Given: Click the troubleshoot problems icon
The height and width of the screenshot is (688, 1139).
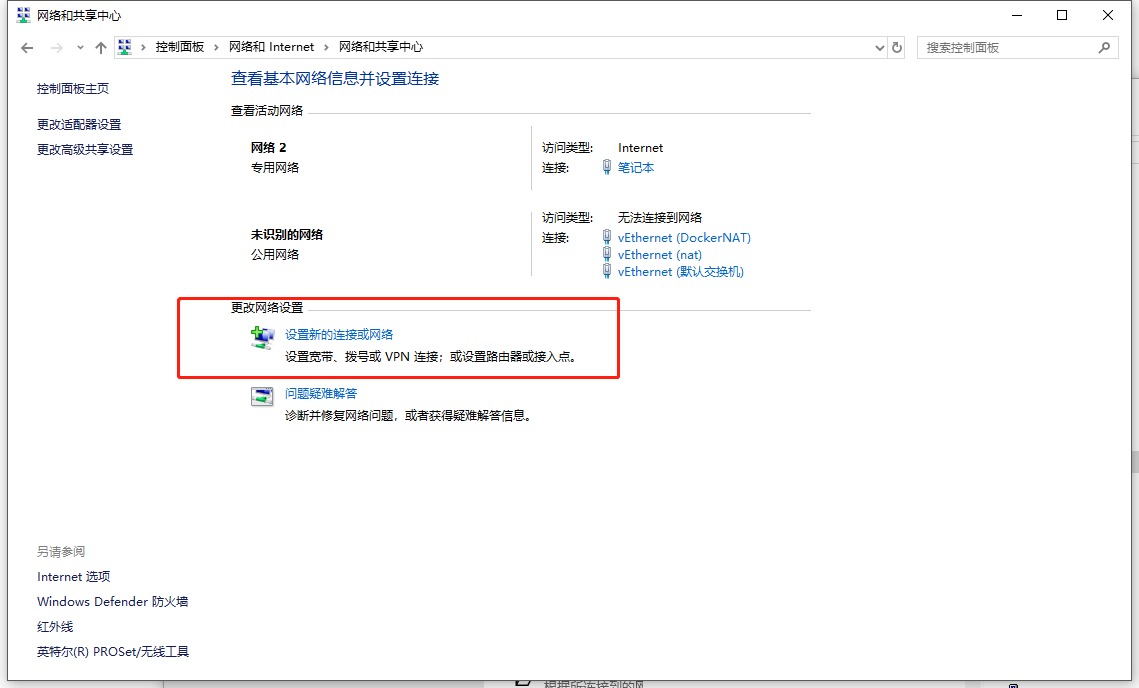Looking at the screenshot, I should click(x=262, y=396).
